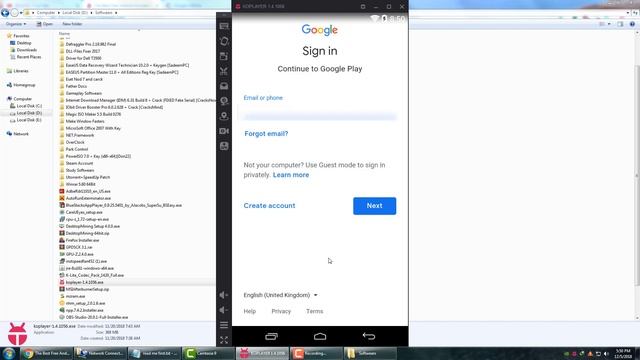The image size is (640, 360).
Task: Decrease volume in the KOPlayer sidebar
Action: coord(224,310)
